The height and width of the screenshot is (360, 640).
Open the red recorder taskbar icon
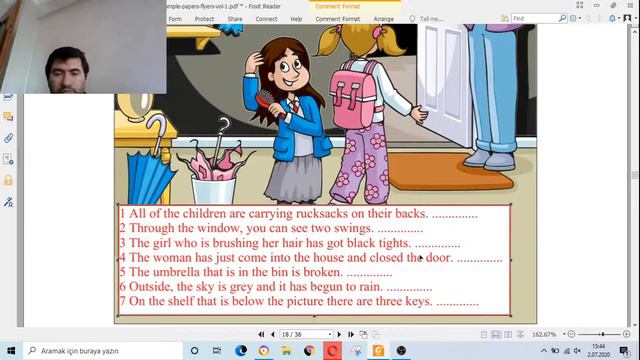[x=332, y=351]
